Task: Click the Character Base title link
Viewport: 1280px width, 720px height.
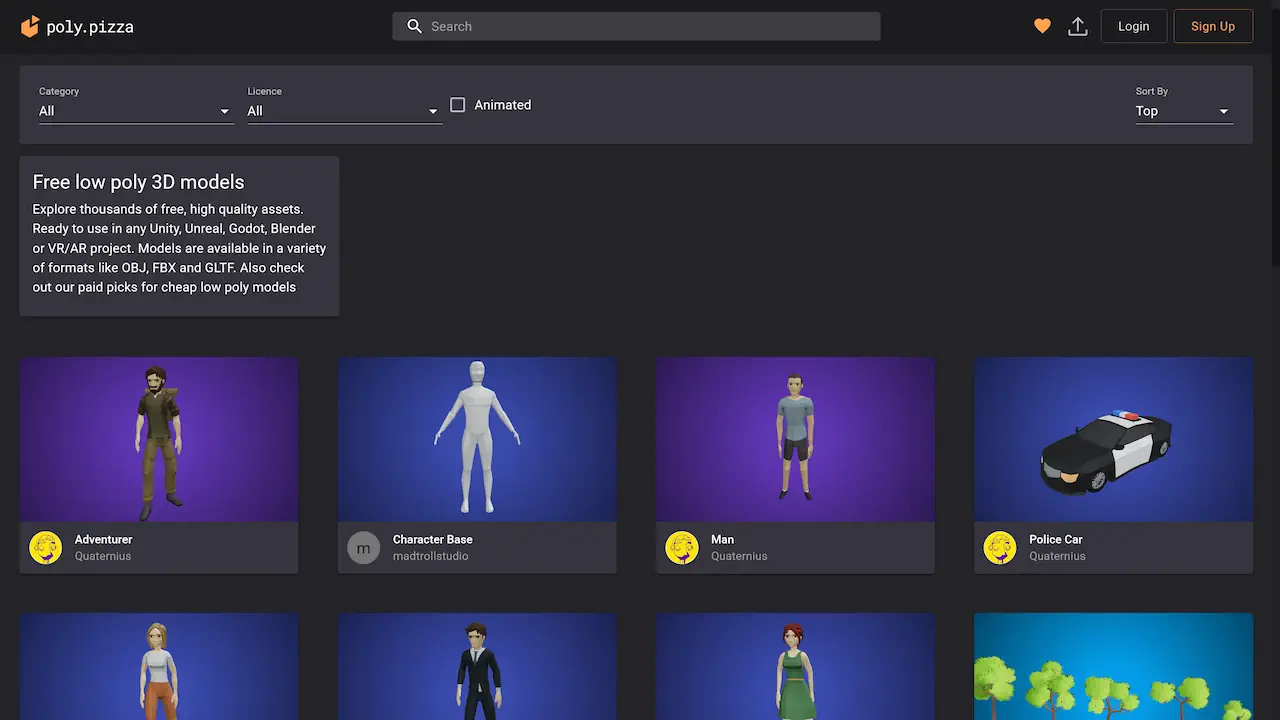Action: [x=432, y=539]
